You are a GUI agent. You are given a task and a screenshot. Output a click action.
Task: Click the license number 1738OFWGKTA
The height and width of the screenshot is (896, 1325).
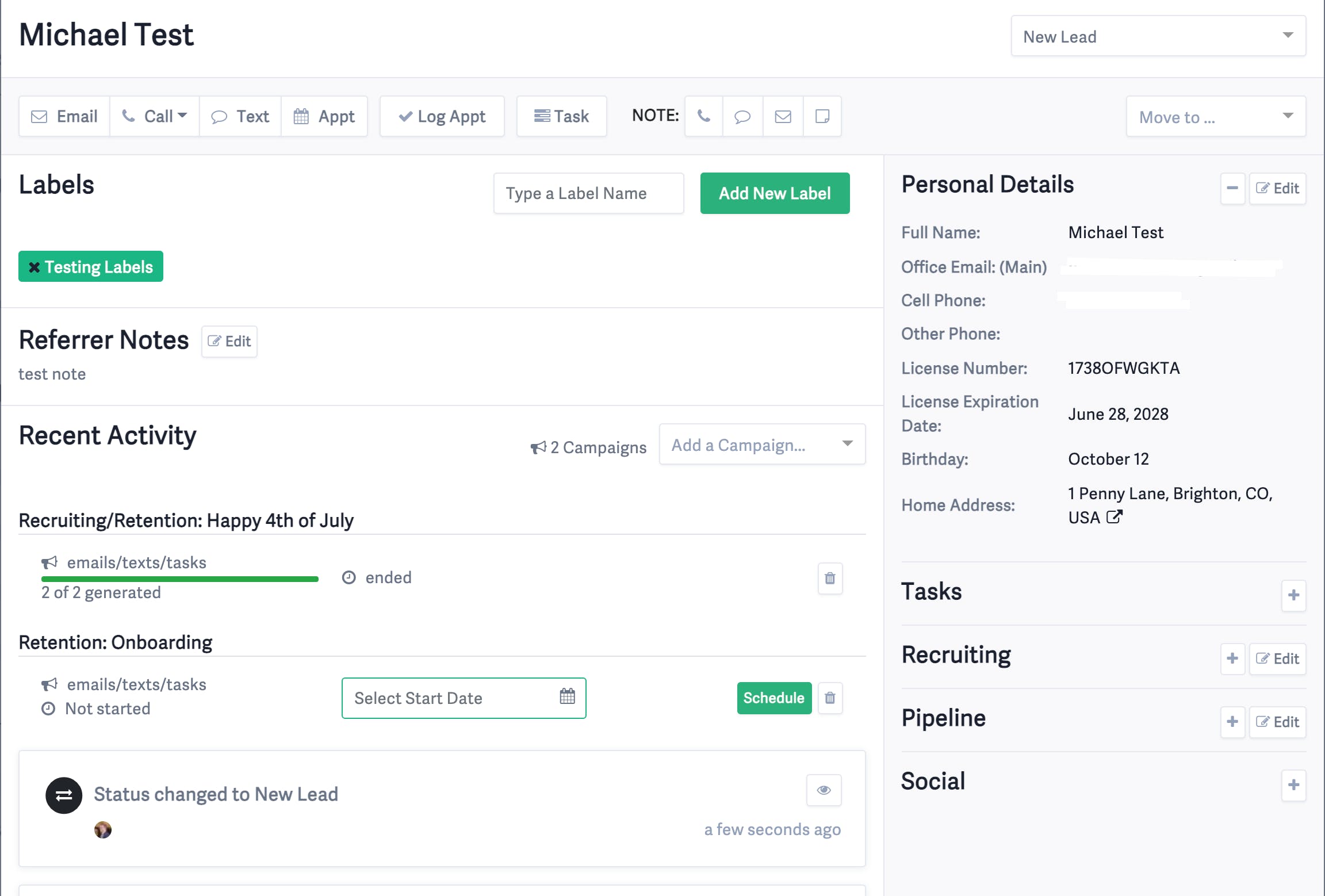point(1124,368)
